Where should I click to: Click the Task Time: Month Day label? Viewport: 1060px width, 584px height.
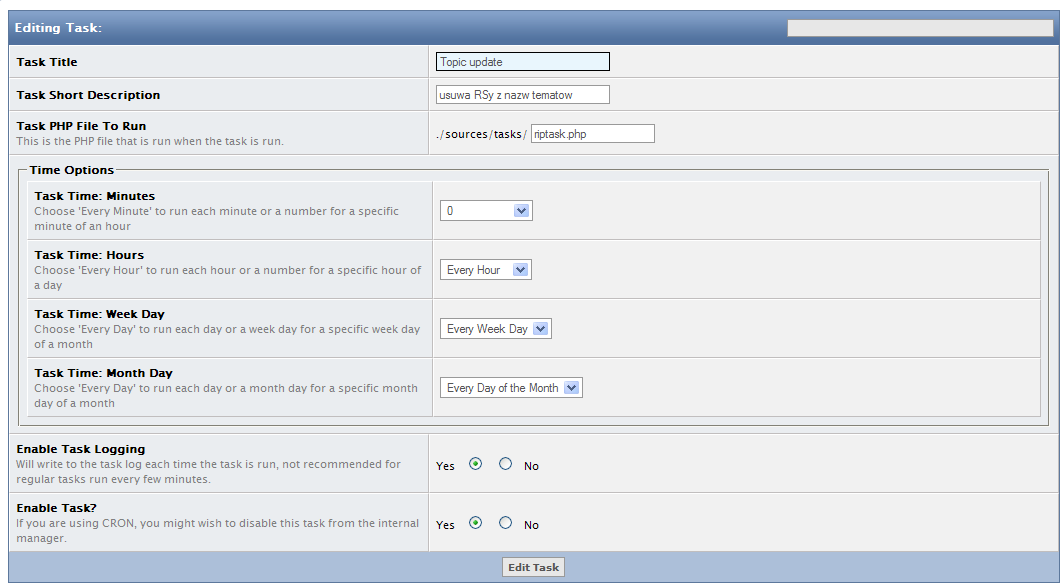tap(103, 373)
